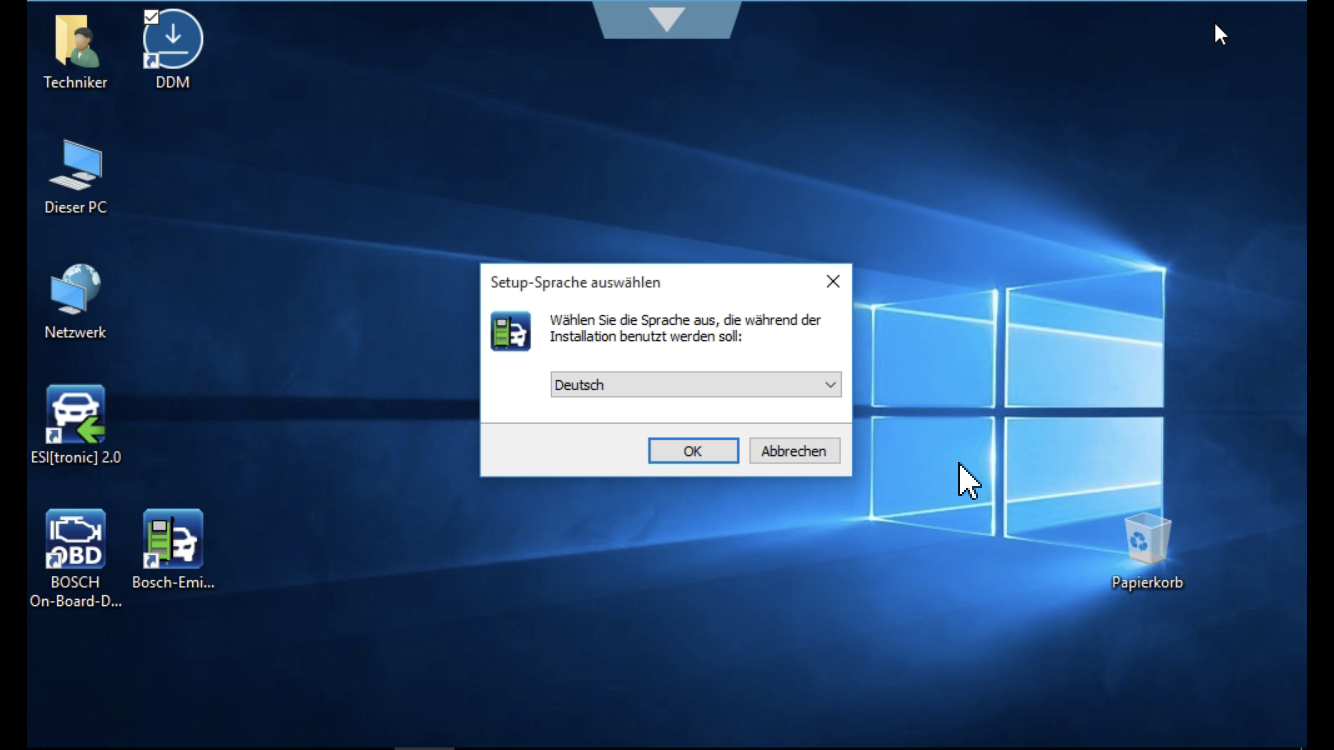Open the Deutsch language dropdown
The height and width of the screenshot is (750, 1334).
click(x=695, y=385)
